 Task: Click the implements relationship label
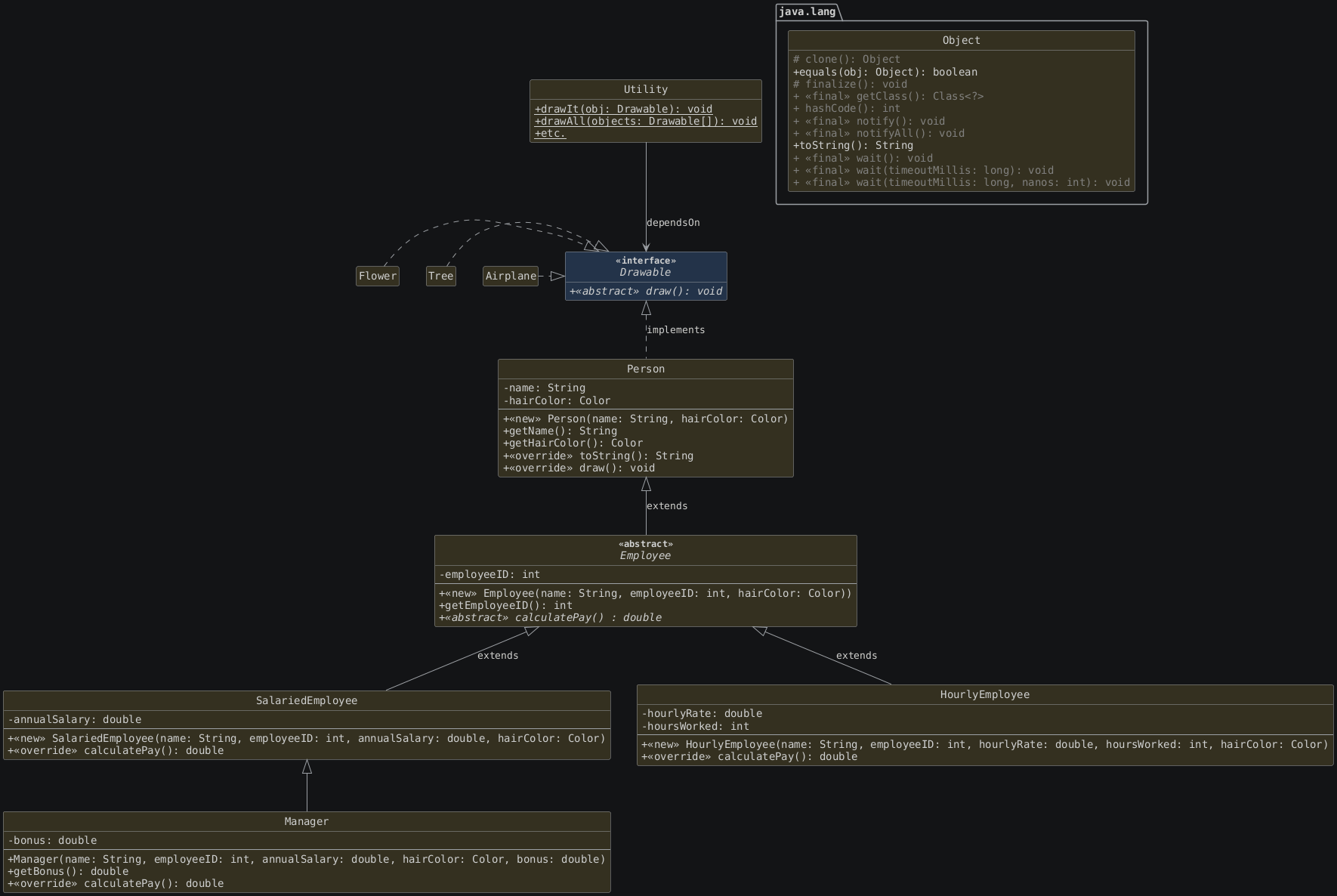(x=676, y=330)
